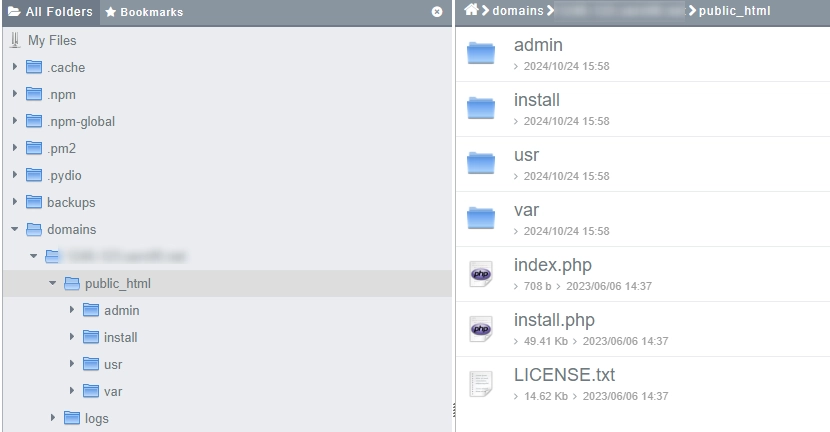Expand the logs folder tree node
Viewport: 830px width, 432px height.
click(x=53, y=418)
